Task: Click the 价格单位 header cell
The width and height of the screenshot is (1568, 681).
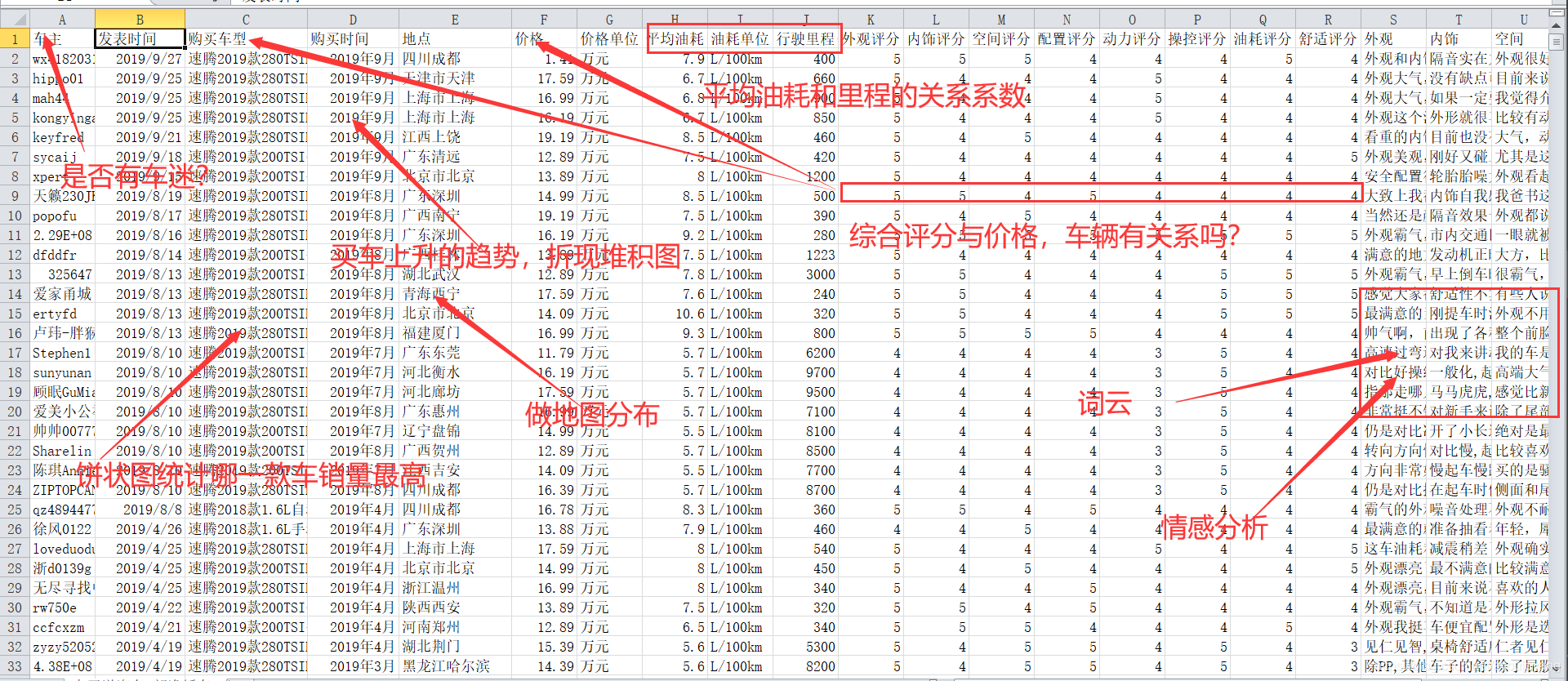Action: coord(609,38)
